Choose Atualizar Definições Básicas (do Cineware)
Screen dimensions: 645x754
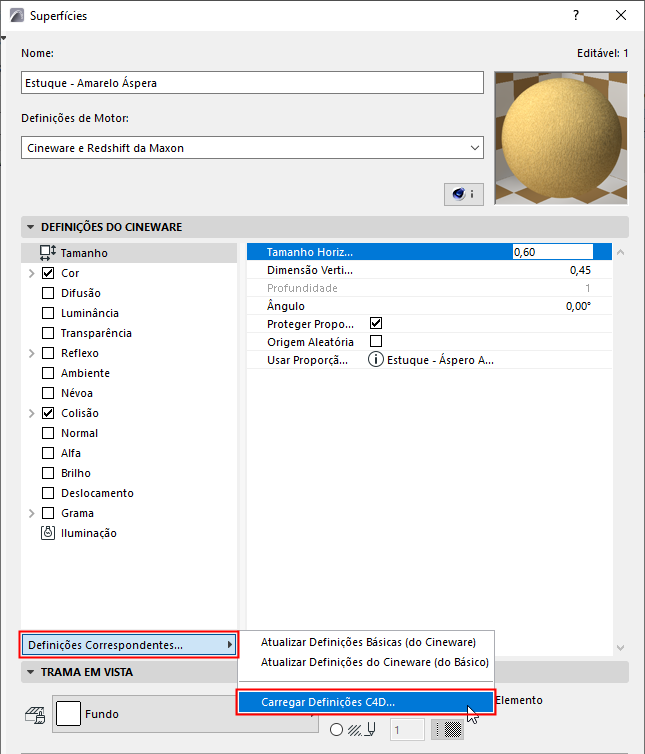[x=368, y=642]
